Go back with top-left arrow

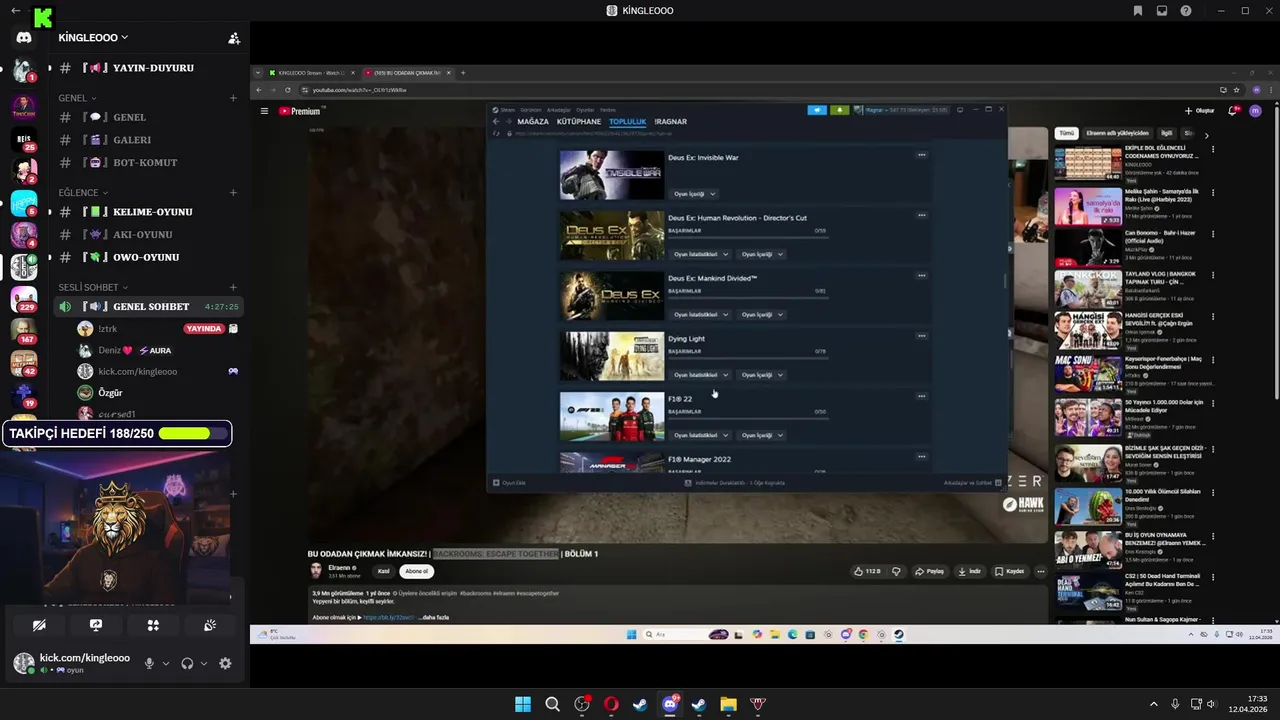(x=15, y=10)
